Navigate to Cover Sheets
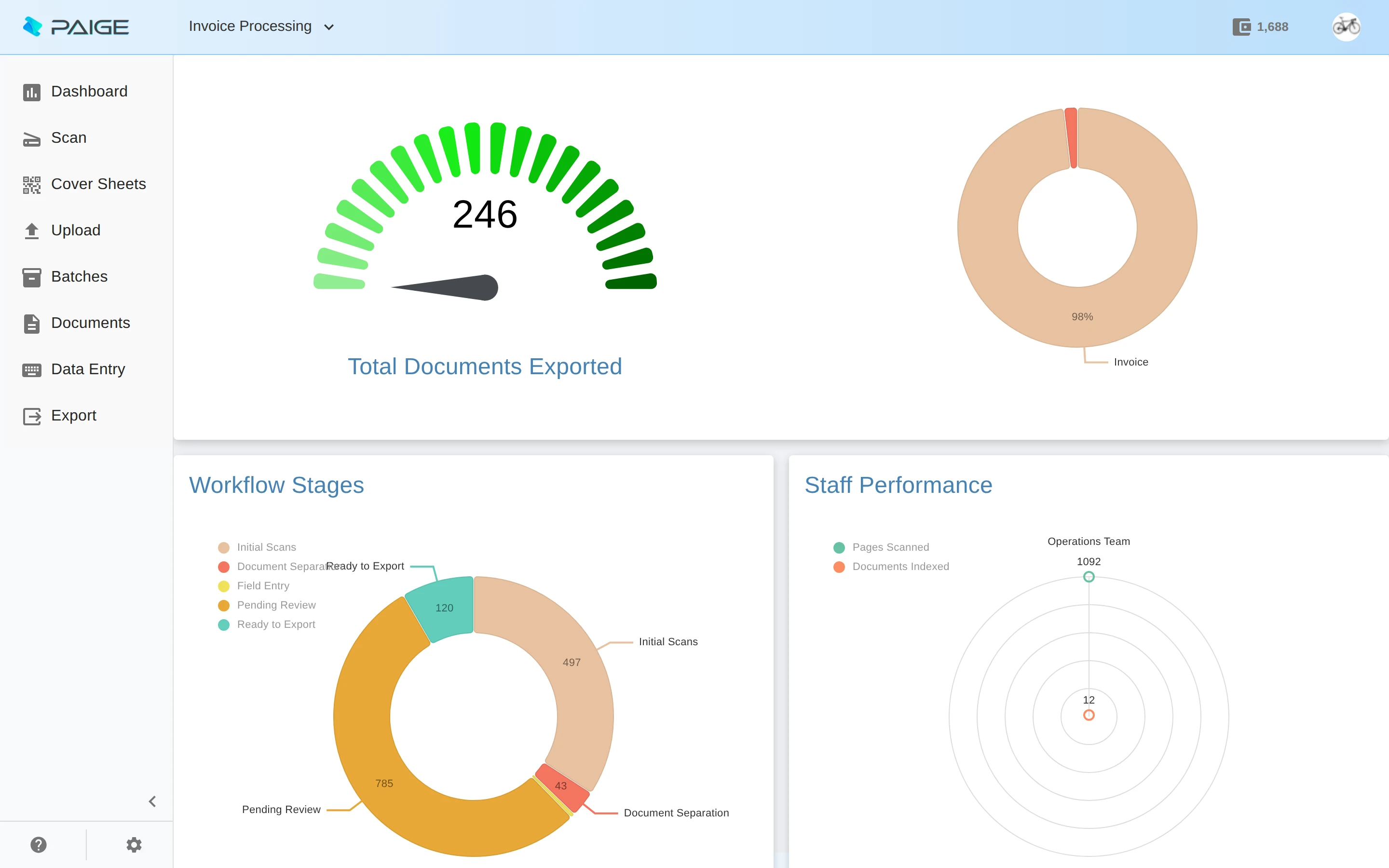Screen dimensions: 1389x868 99,184
